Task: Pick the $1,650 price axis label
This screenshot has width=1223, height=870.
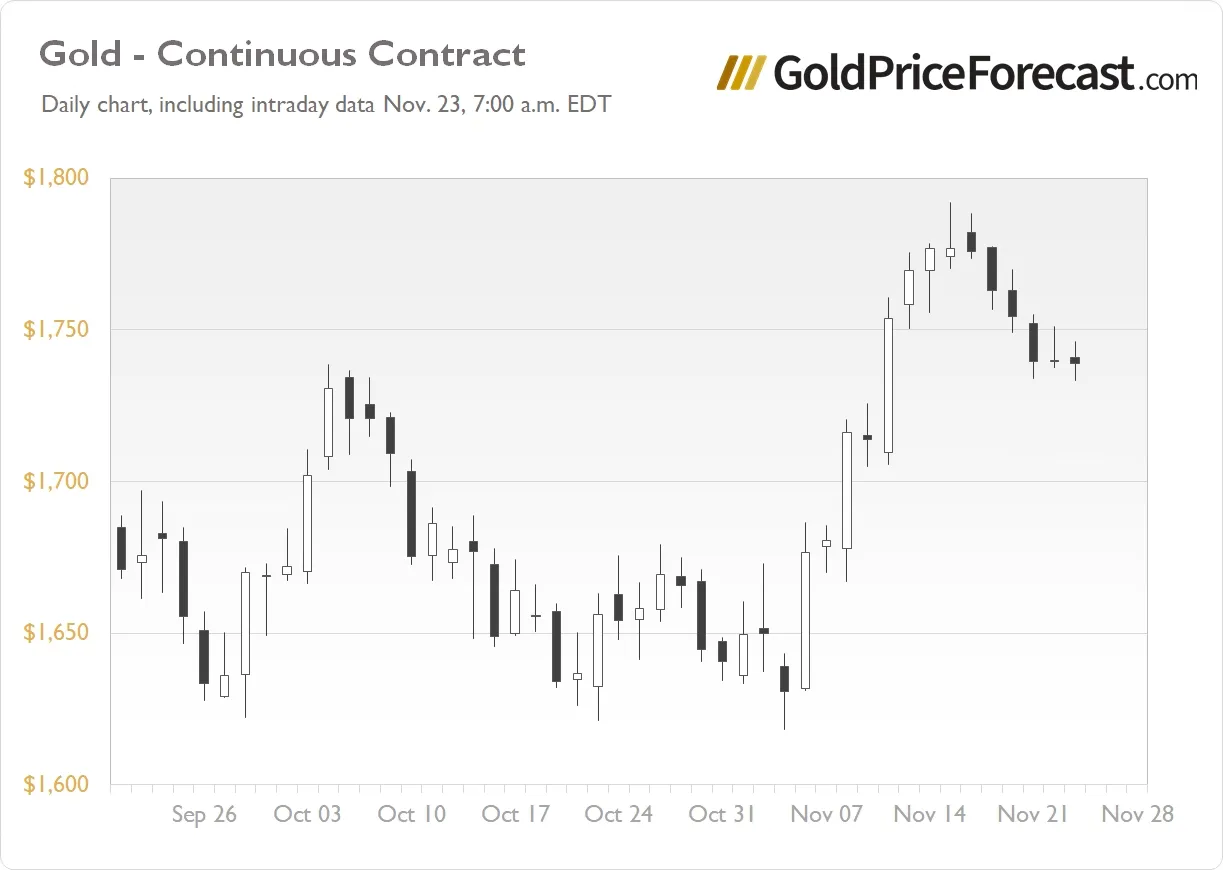Action: pos(56,633)
